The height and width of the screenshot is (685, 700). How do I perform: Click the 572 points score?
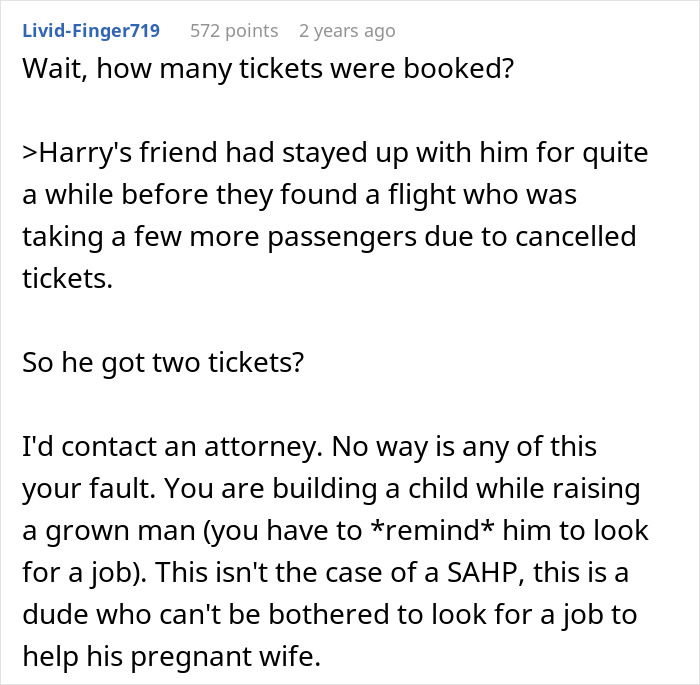point(234,31)
